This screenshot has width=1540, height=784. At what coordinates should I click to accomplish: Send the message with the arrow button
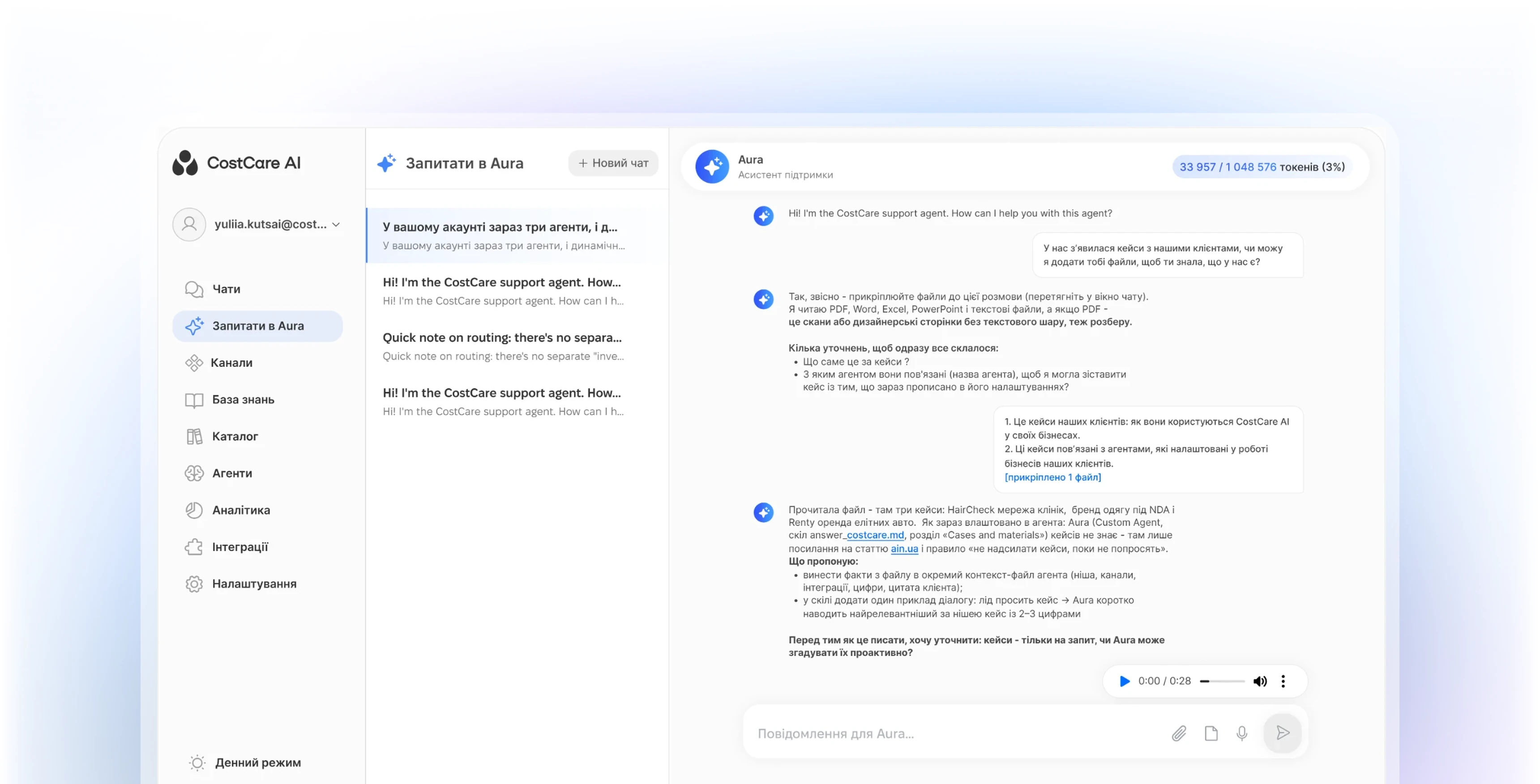pyautogui.click(x=1282, y=733)
